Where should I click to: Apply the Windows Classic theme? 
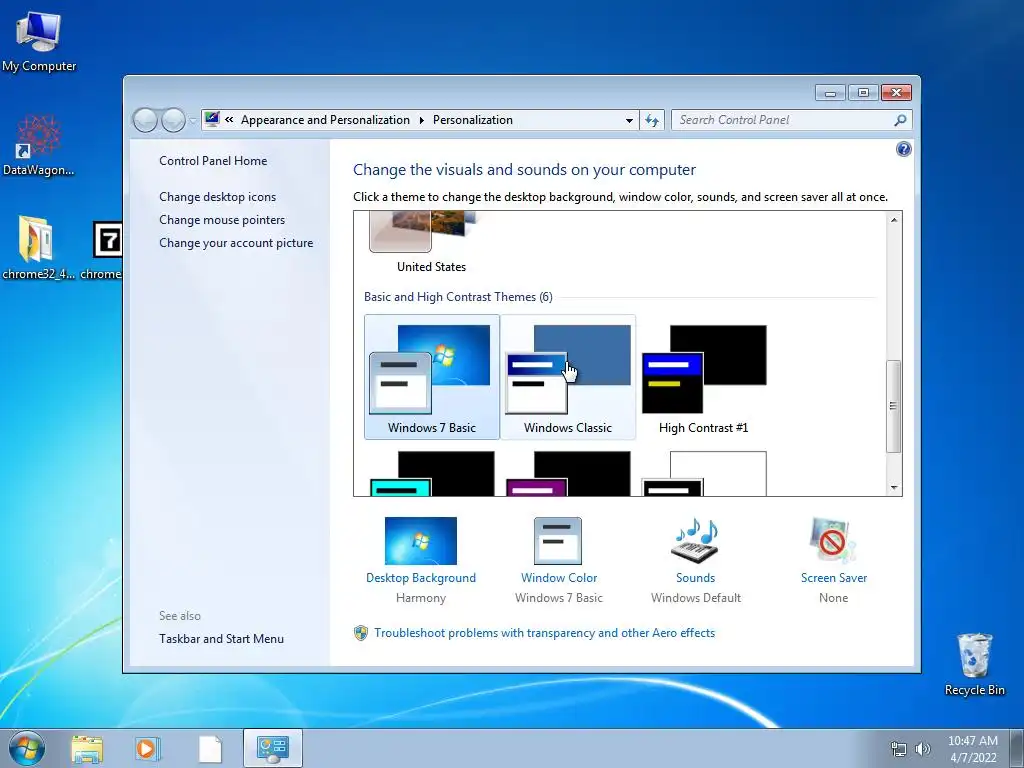point(568,377)
